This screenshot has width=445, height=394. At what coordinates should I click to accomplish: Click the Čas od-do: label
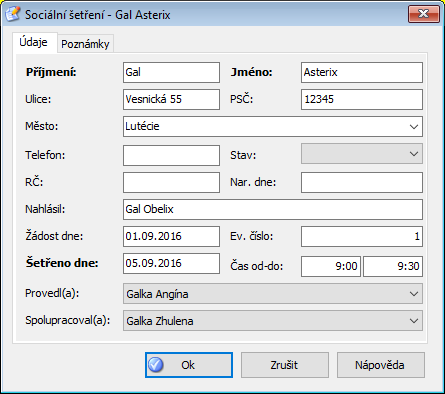coord(256,266)
